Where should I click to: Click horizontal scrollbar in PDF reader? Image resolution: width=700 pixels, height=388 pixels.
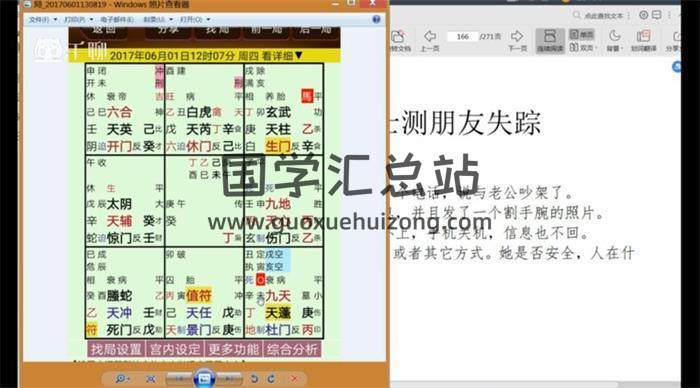[504, 384]
